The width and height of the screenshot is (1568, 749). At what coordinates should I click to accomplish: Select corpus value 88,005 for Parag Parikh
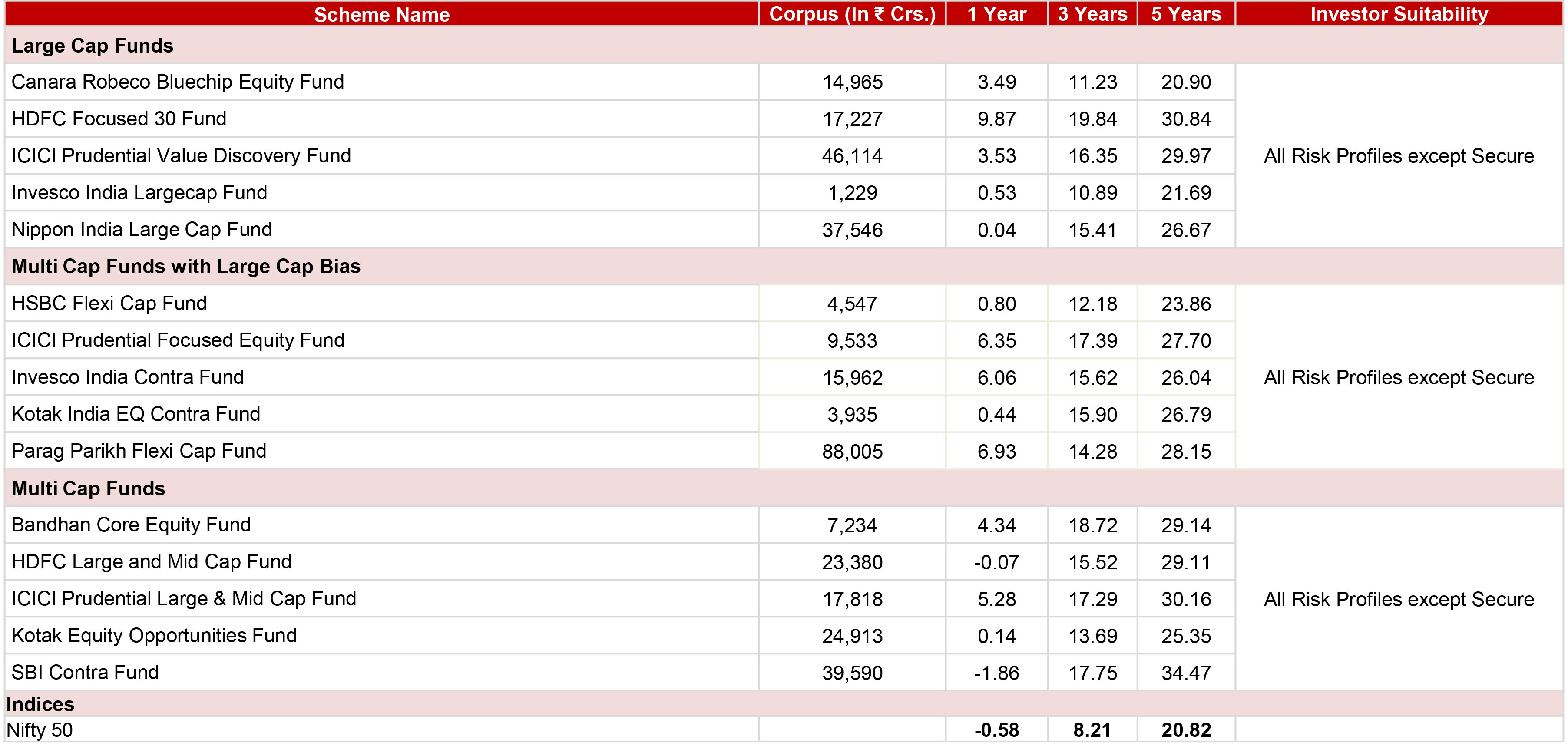point(852,452)
